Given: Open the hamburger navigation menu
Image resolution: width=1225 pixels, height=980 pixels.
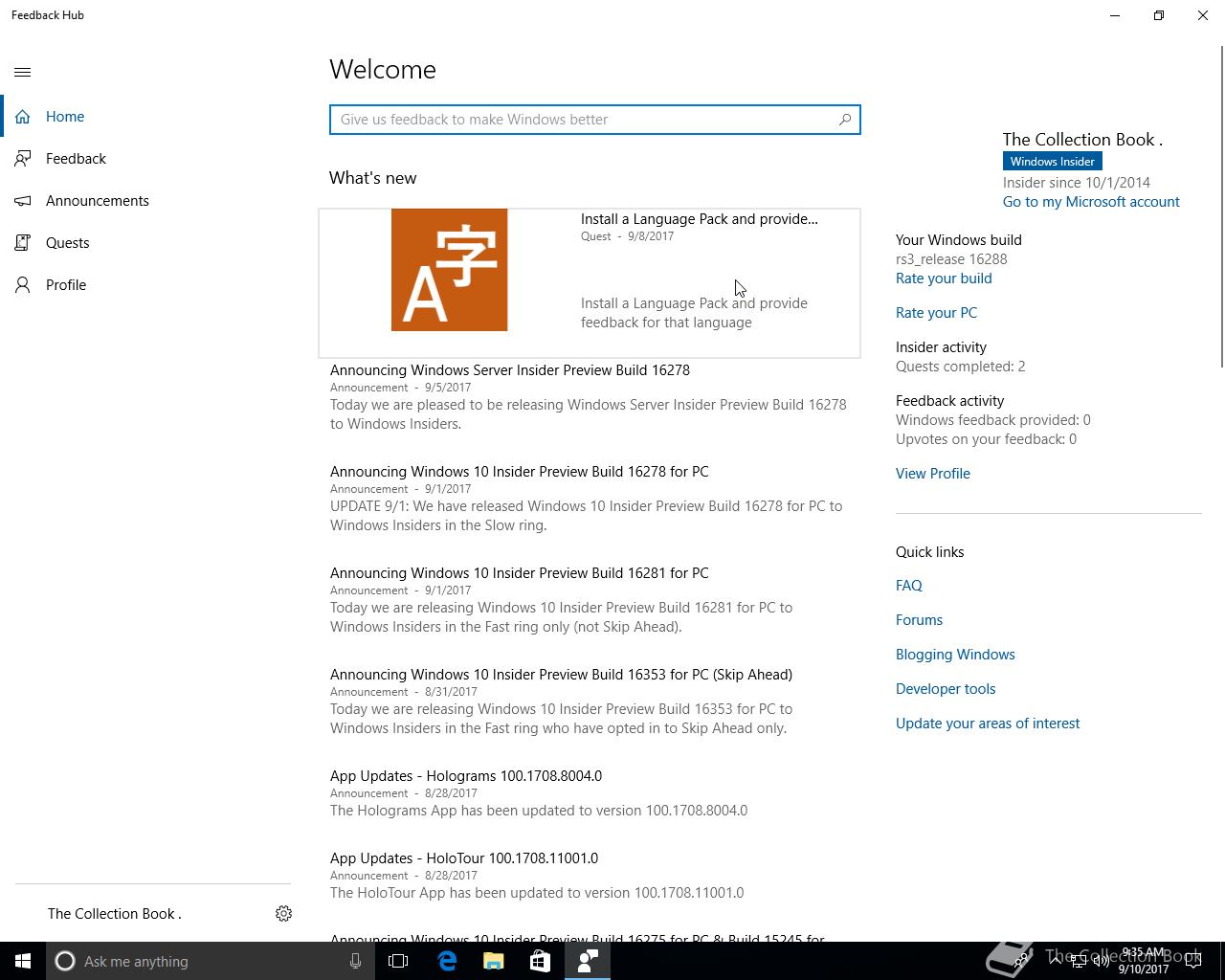Looking at the screenshot, I should point(23,72).
